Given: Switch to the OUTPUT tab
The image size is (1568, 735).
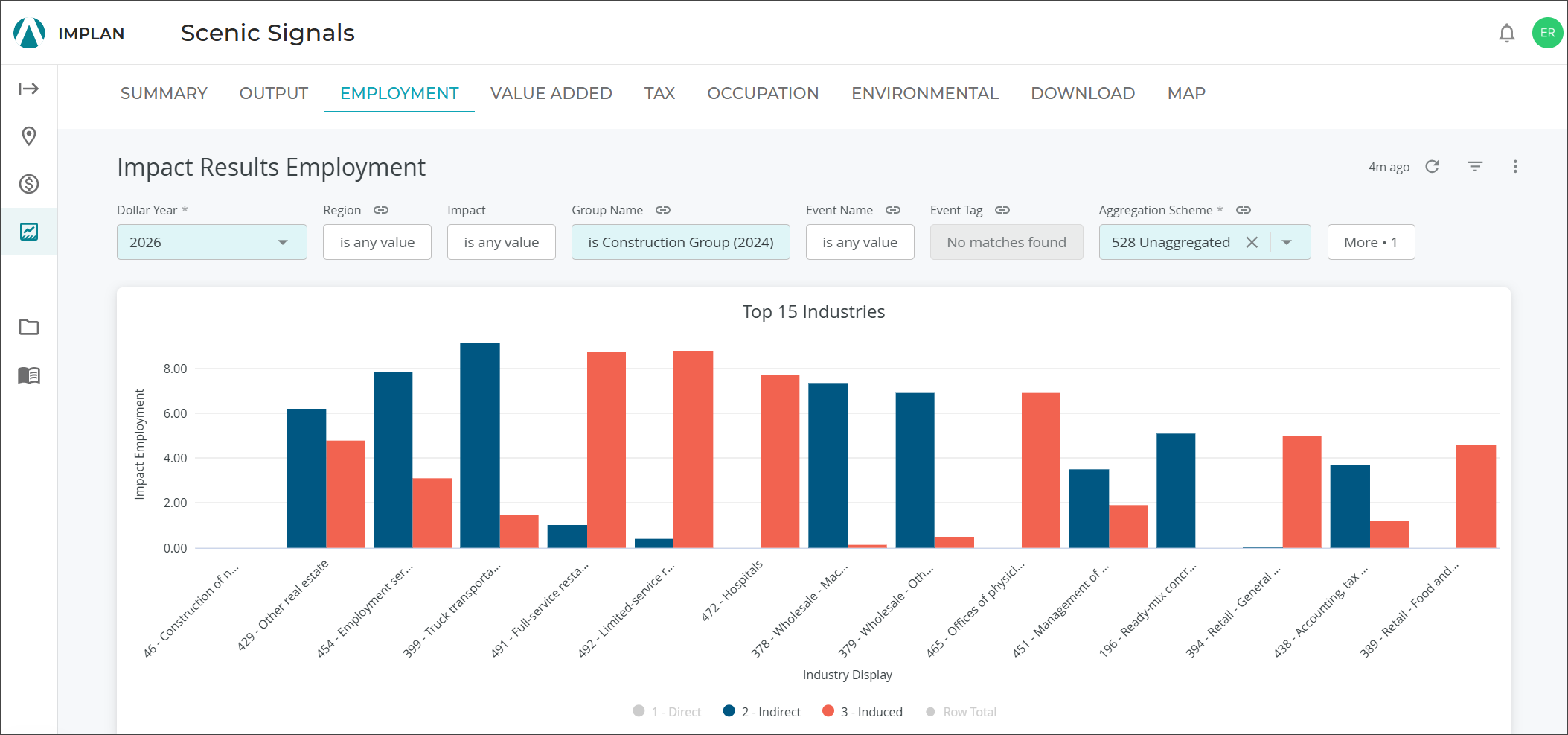Looking at the screenshot, I should pos(274,93).
